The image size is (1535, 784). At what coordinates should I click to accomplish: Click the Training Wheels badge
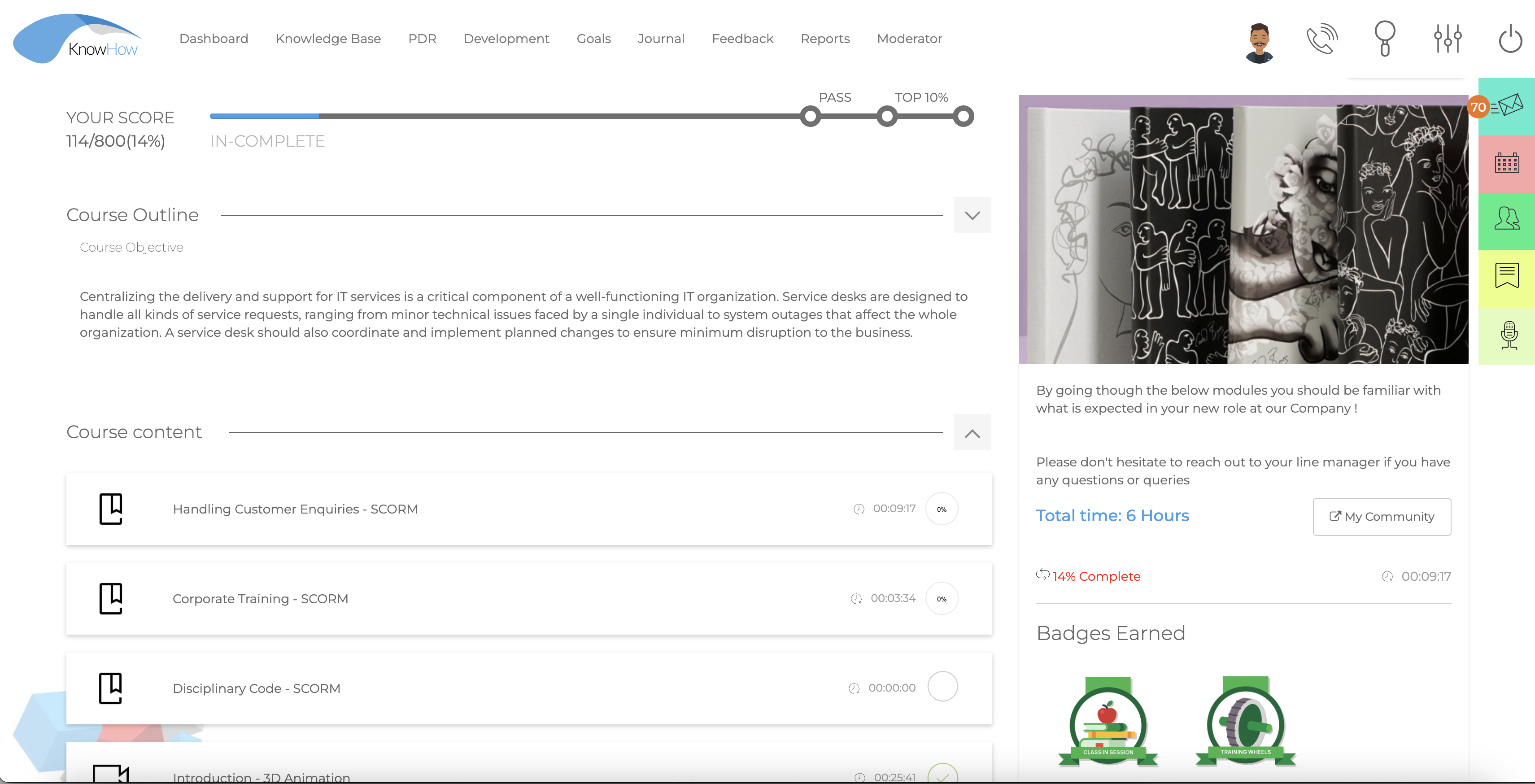click(1245, 722)
